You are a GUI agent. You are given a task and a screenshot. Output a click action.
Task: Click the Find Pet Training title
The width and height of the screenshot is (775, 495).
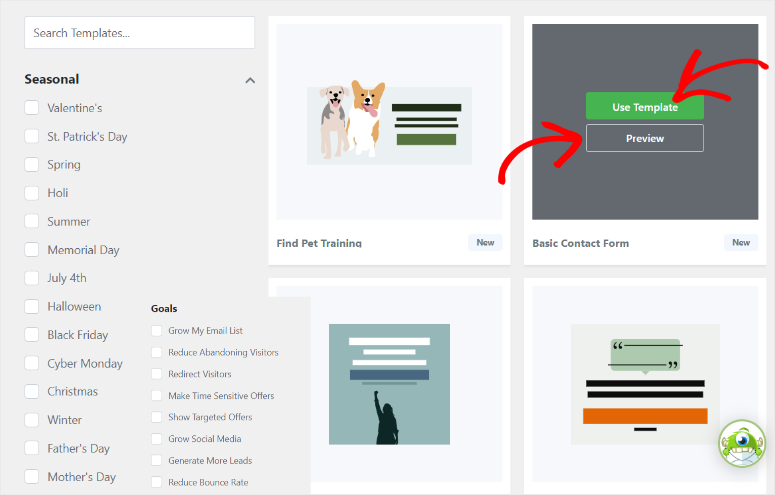pos(319,243)
